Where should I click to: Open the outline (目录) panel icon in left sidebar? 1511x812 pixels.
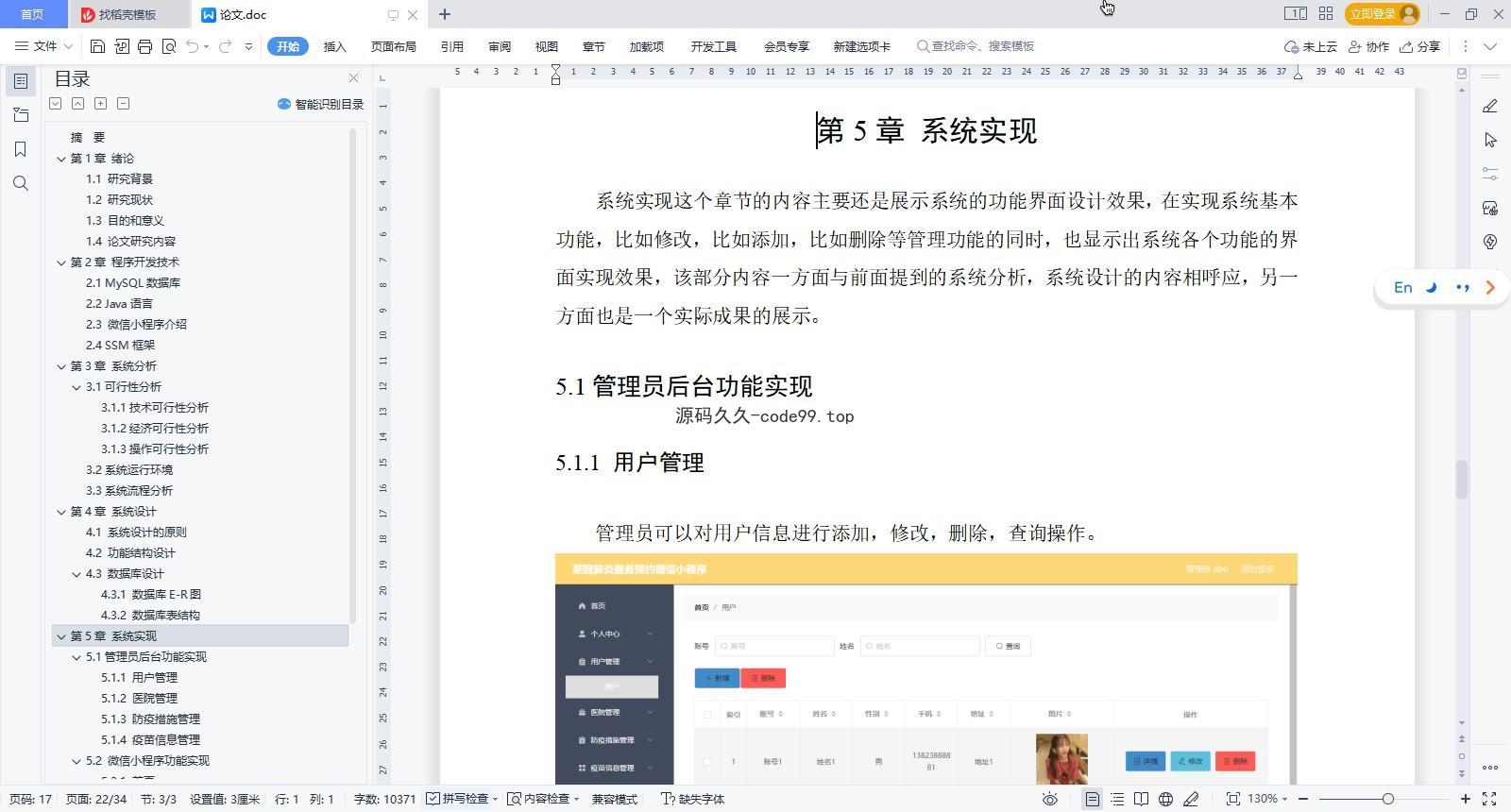(x=21, y=81)
